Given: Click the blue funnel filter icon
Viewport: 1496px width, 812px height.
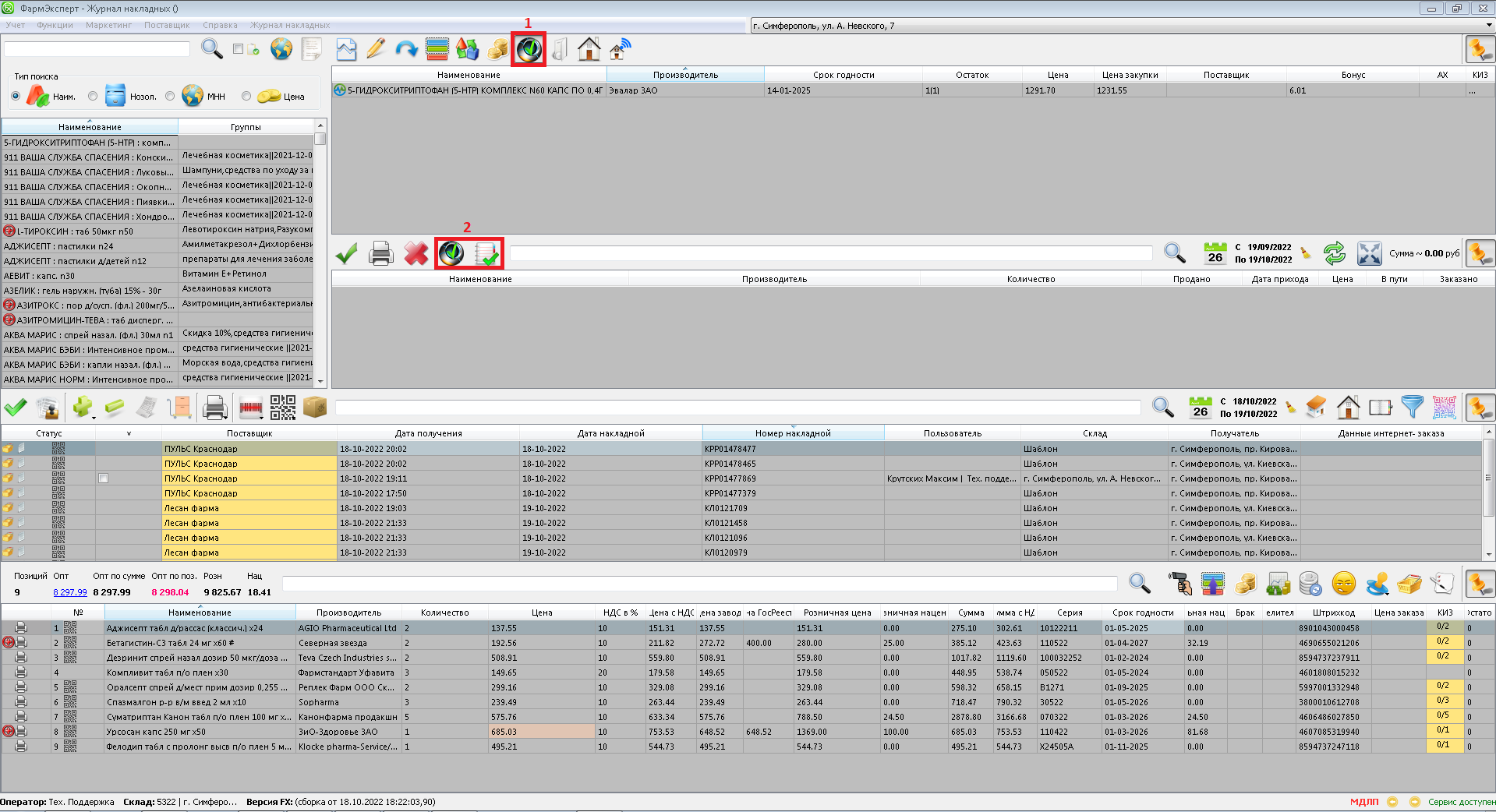Looking at the screenshot, I should [1412, 407].
